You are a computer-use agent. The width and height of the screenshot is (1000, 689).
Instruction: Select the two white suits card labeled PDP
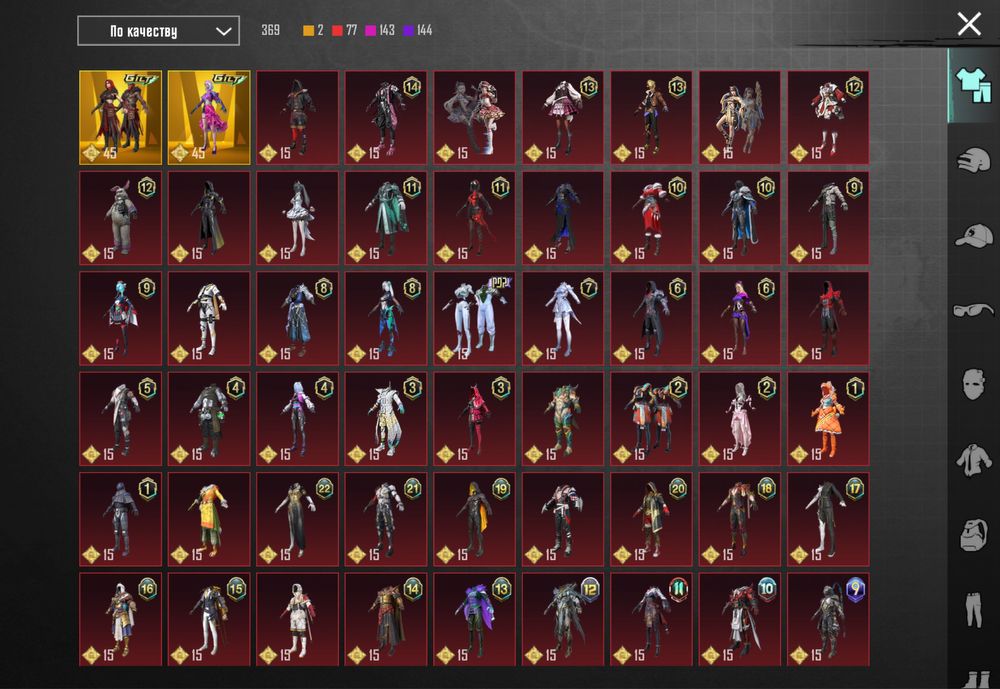point(474,318)
